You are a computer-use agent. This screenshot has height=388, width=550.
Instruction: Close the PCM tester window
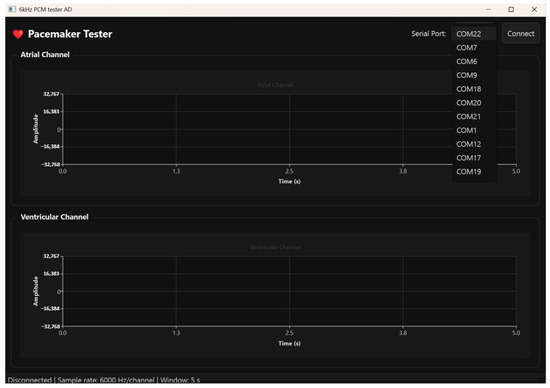tap(534, 9)
